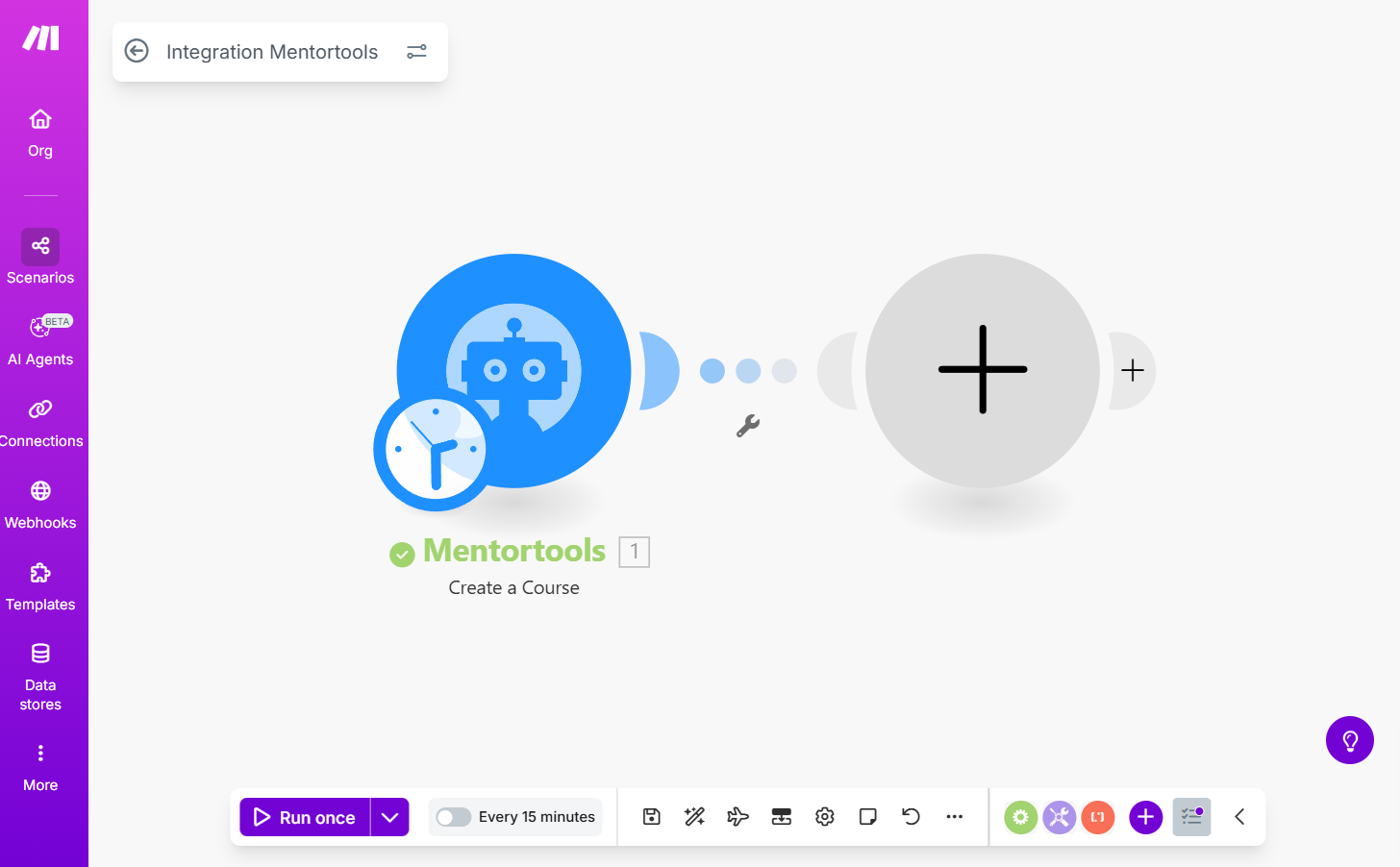Image resolution: width=1400 pixels, height=867 pixels.
Task: Click the Run once button
Action: 305,817
